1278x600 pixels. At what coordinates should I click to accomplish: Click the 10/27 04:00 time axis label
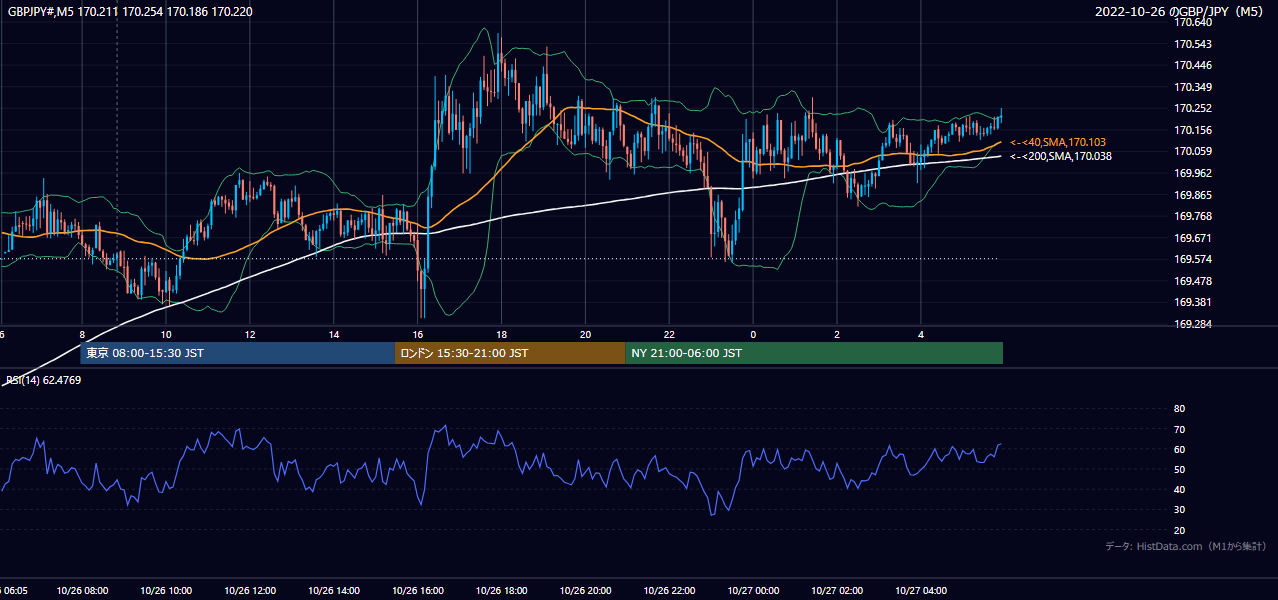click(920, 591)
